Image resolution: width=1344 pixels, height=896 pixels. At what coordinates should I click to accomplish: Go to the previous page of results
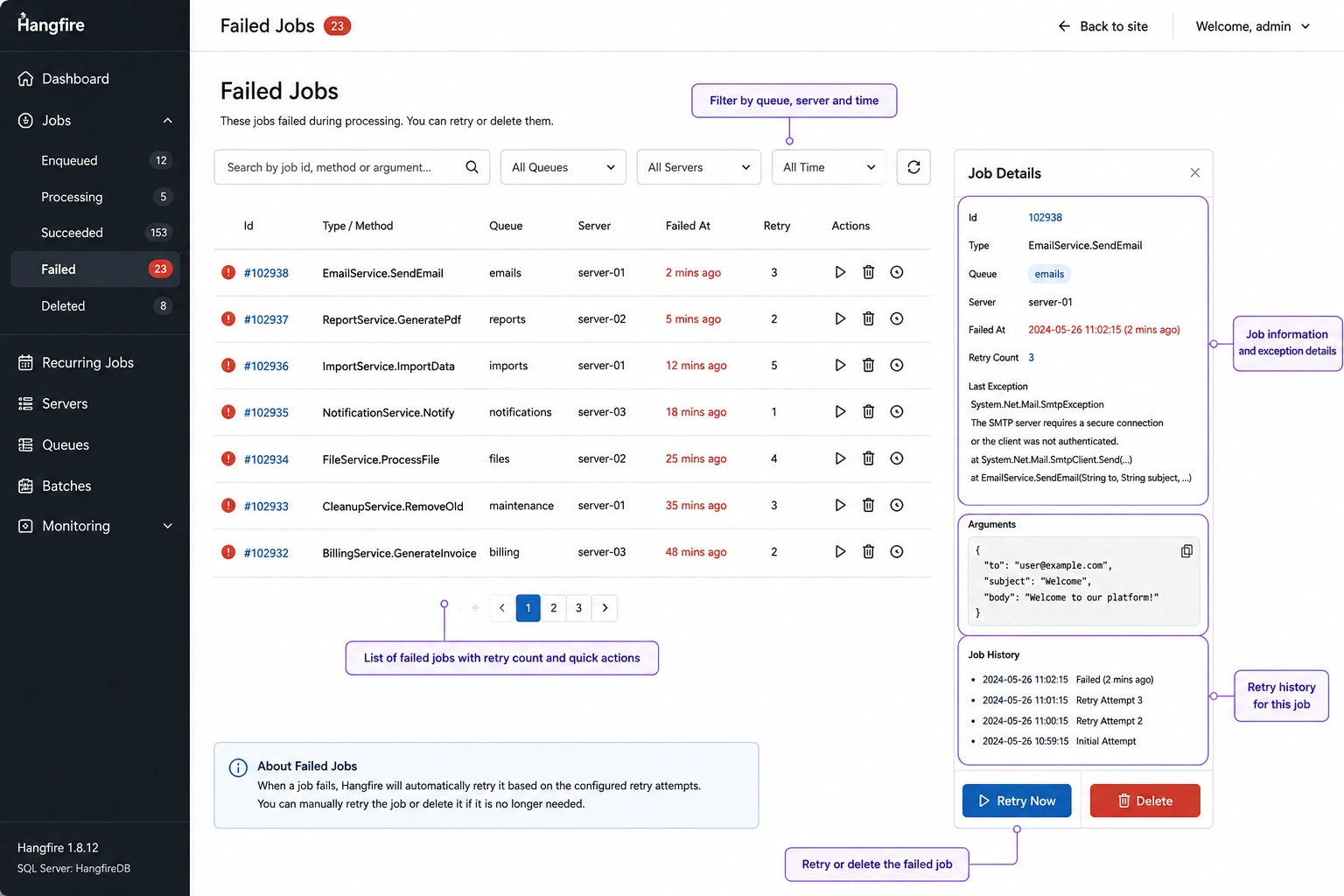(502, 608)
